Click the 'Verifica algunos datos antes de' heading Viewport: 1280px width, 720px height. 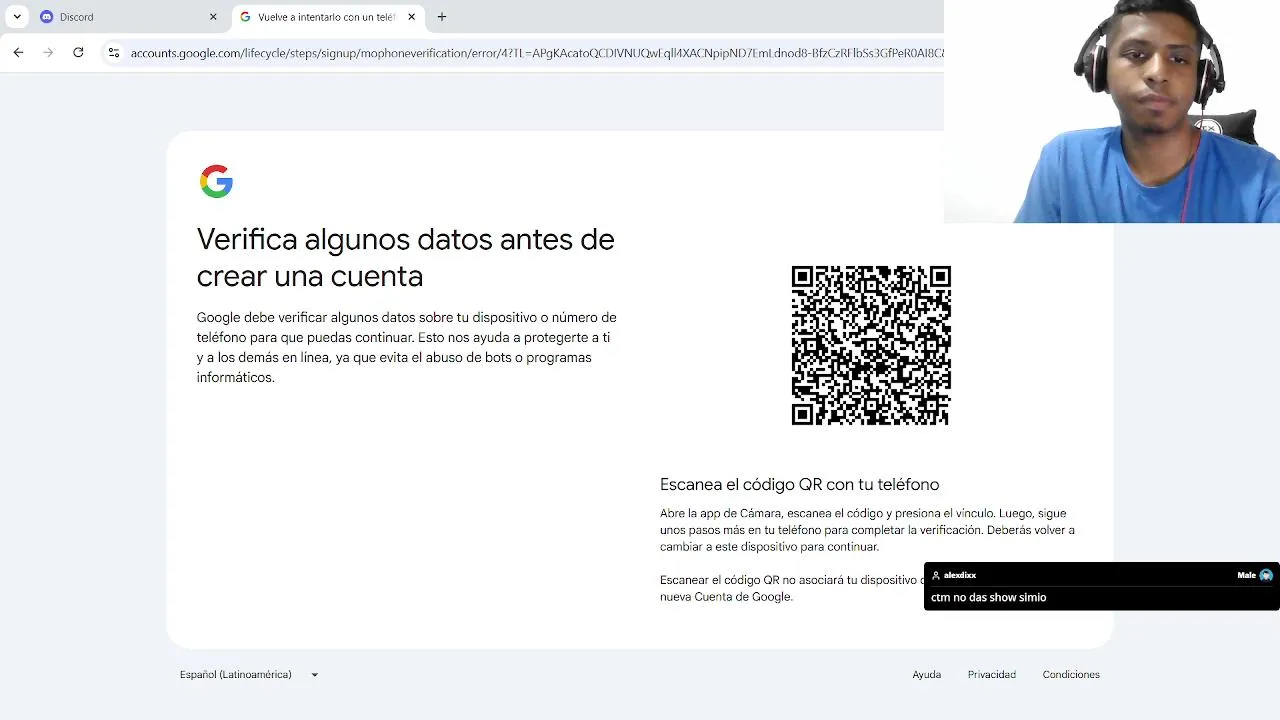click(405, 239)
